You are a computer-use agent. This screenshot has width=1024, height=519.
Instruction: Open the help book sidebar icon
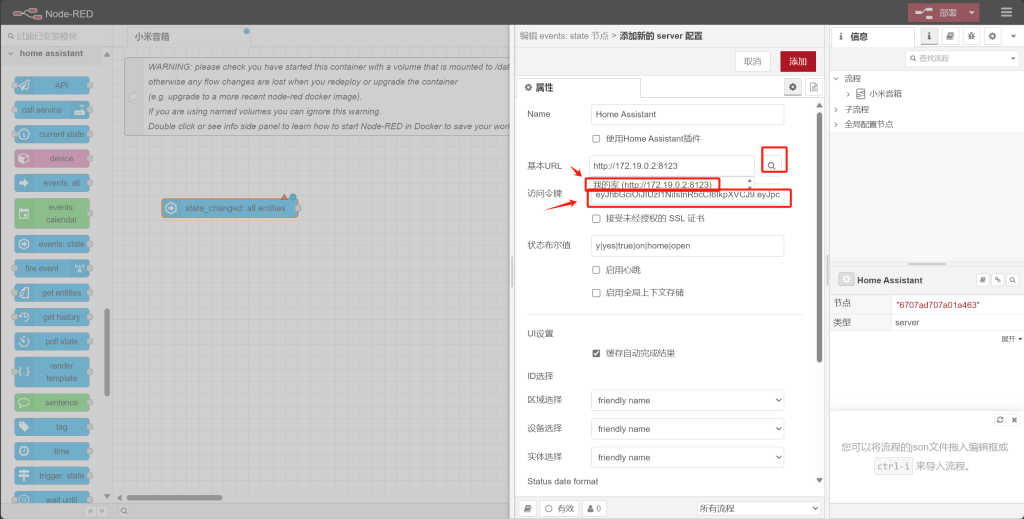(950, 37)
